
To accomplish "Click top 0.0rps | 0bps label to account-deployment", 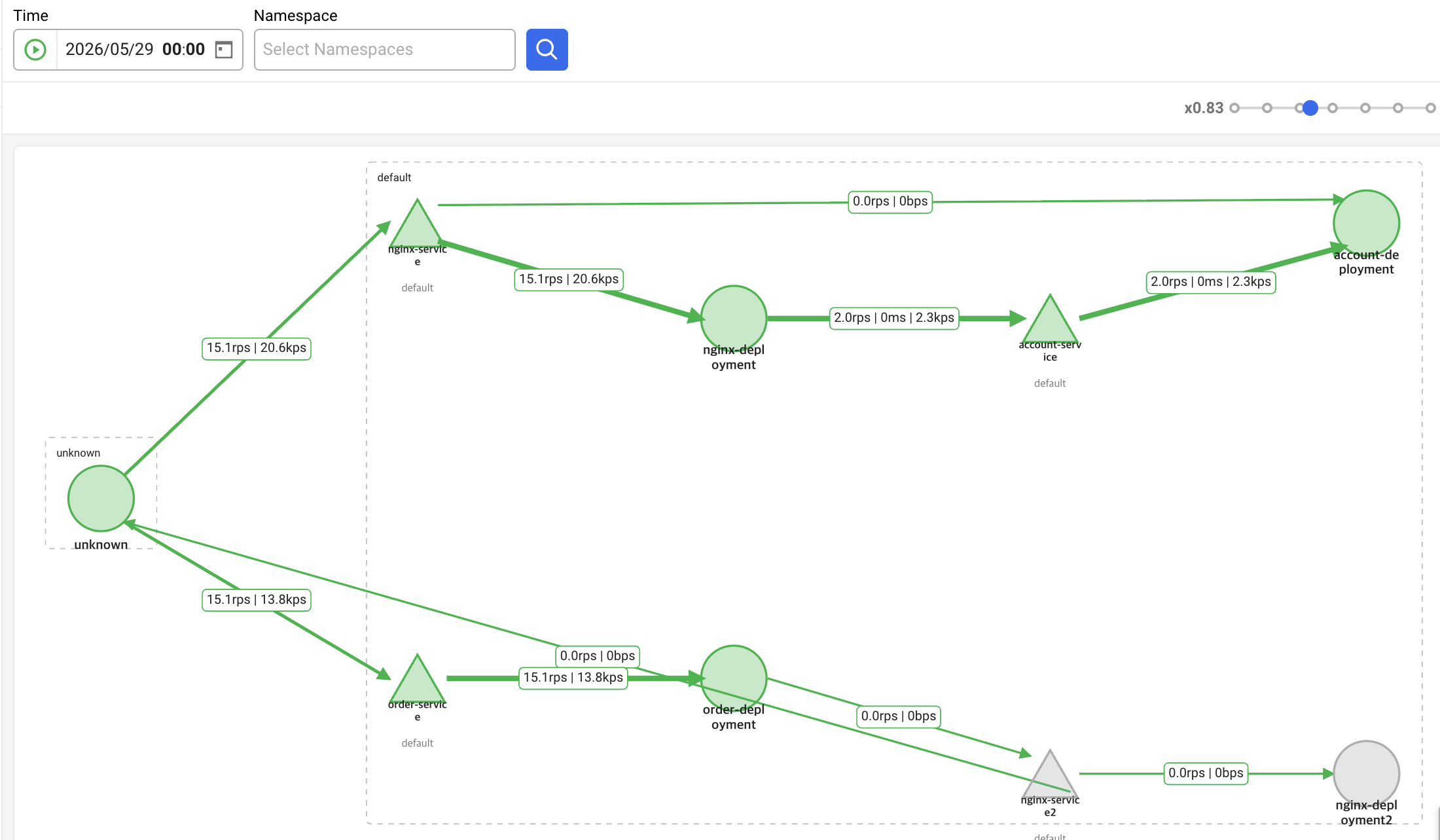I will tap(890, 201).
